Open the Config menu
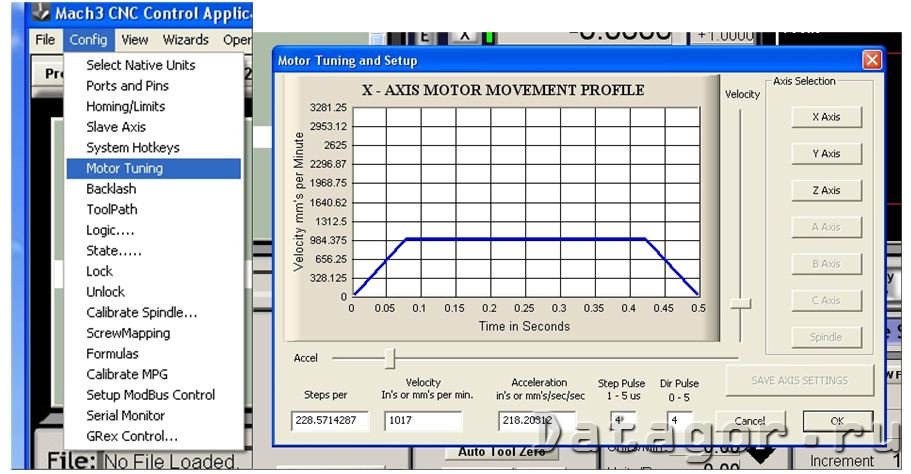Screen dimensions: 911x474 pos(88,40)
